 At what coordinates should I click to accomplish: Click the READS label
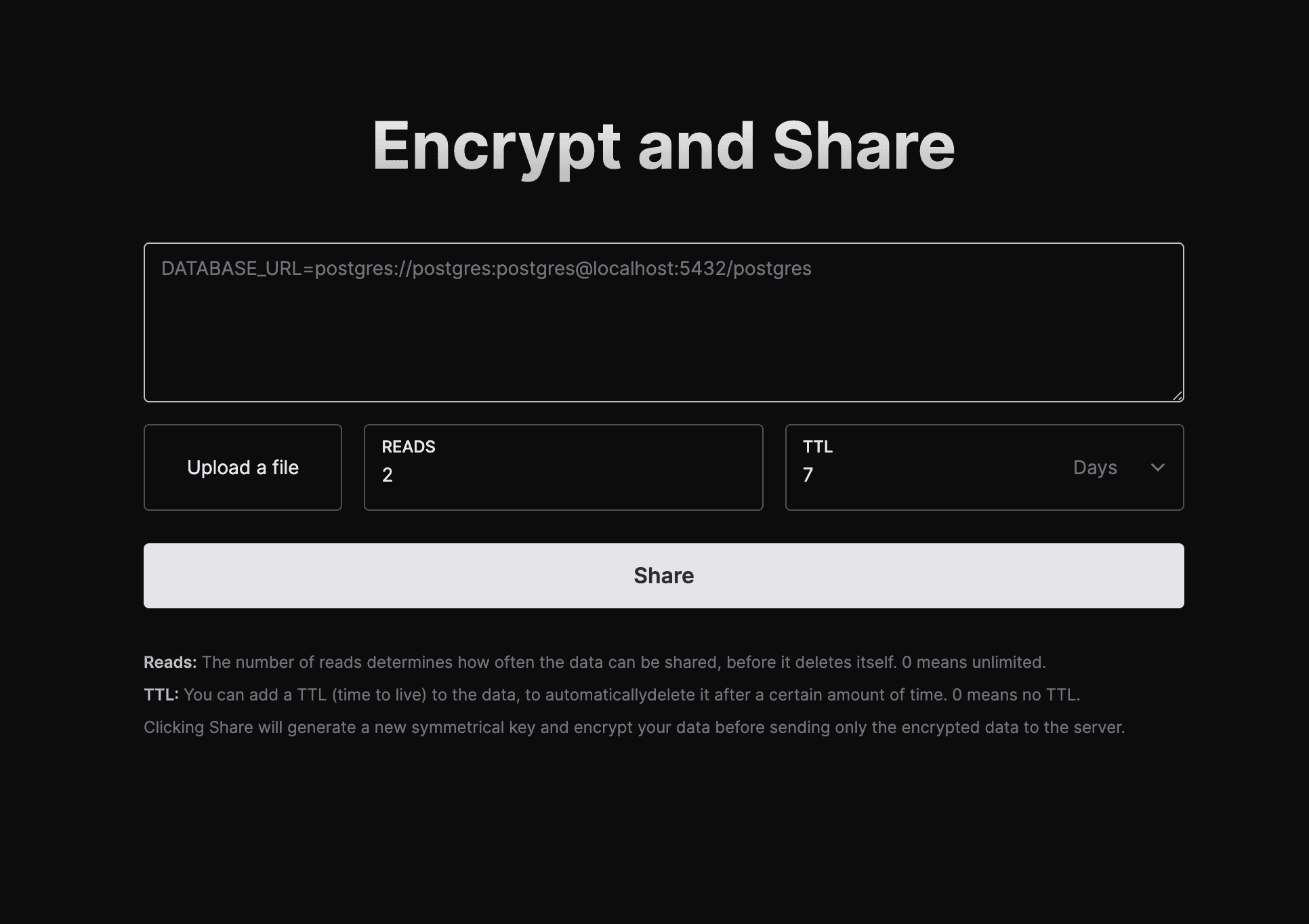tap(409, 446)
